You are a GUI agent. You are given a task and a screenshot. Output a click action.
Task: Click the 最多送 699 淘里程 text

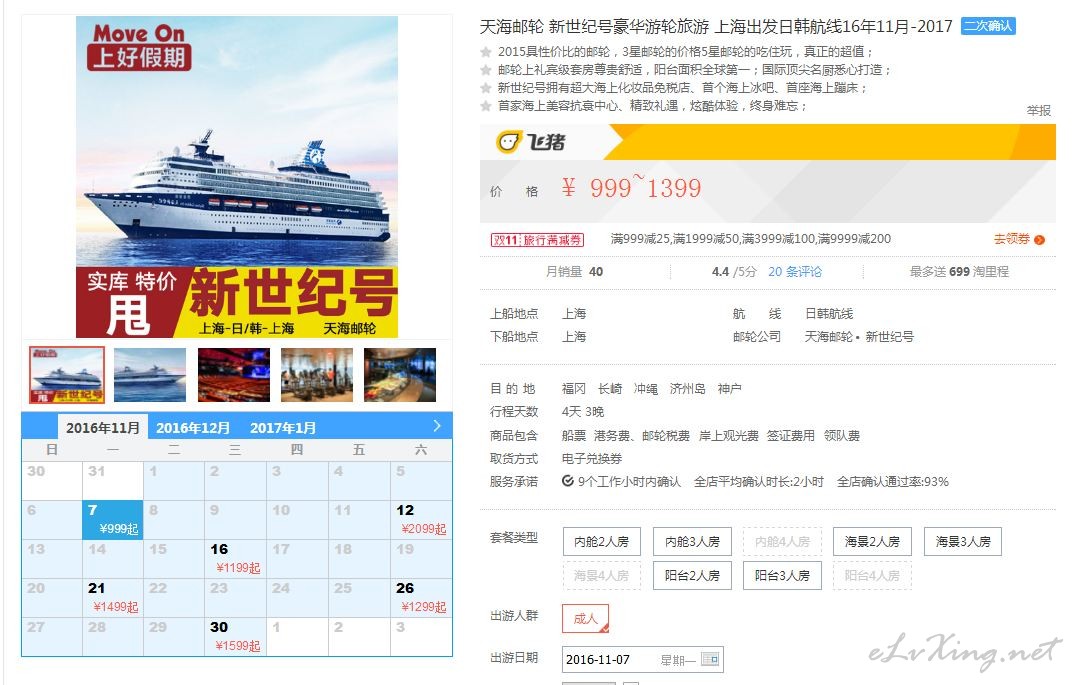point(959,272)
